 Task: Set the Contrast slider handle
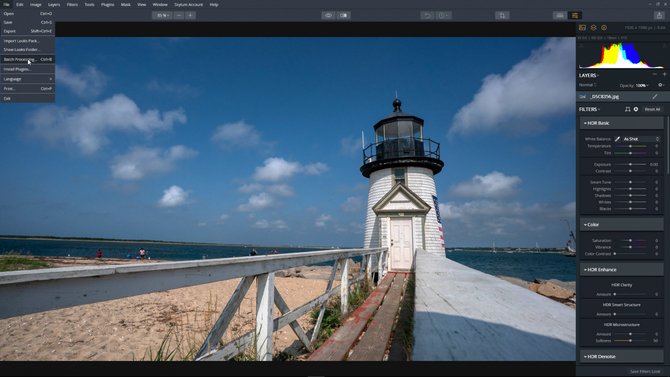(x=630, y=171)
